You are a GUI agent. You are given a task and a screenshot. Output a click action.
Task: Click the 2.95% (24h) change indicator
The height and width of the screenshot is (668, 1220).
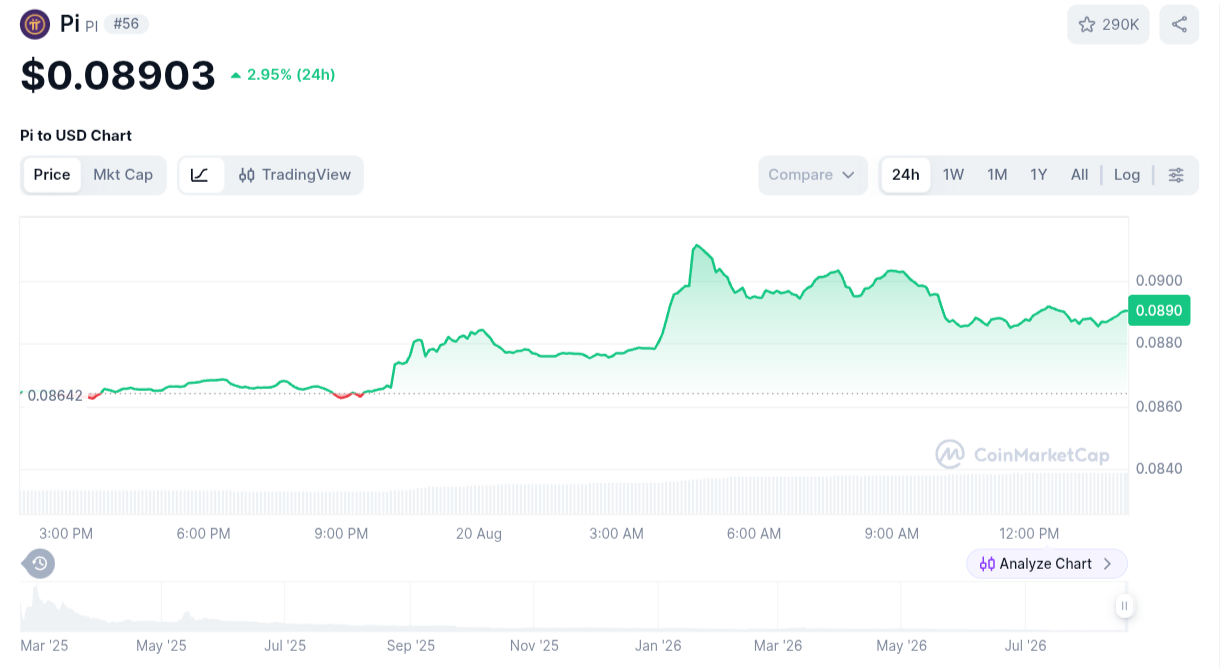click(283, 75)
